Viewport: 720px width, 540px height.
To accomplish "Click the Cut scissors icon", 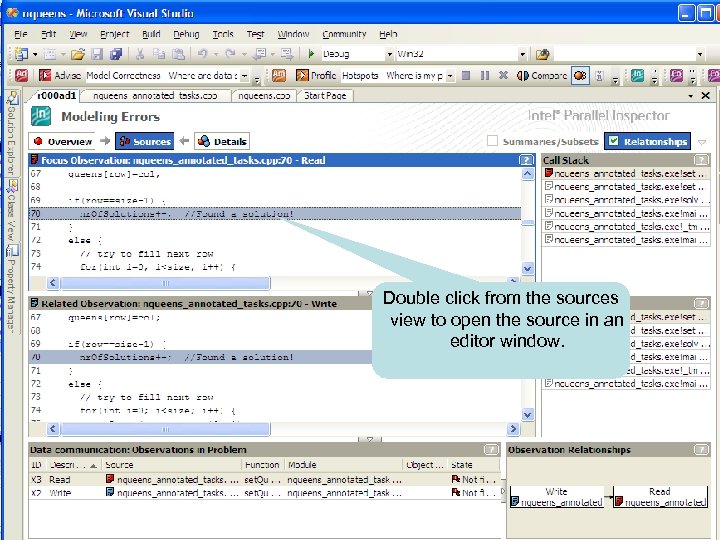I will click(x=140, y=54).
